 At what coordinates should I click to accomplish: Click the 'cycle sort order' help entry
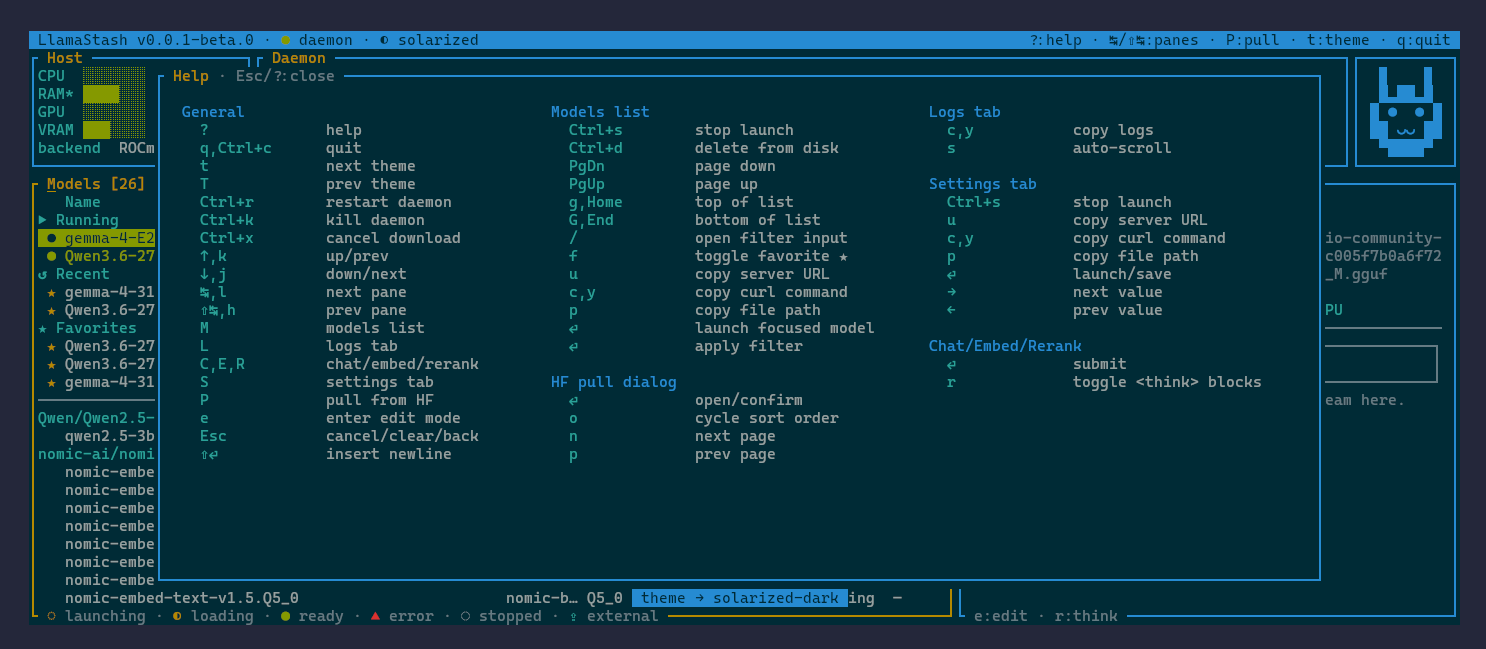[x=767, y=418]
